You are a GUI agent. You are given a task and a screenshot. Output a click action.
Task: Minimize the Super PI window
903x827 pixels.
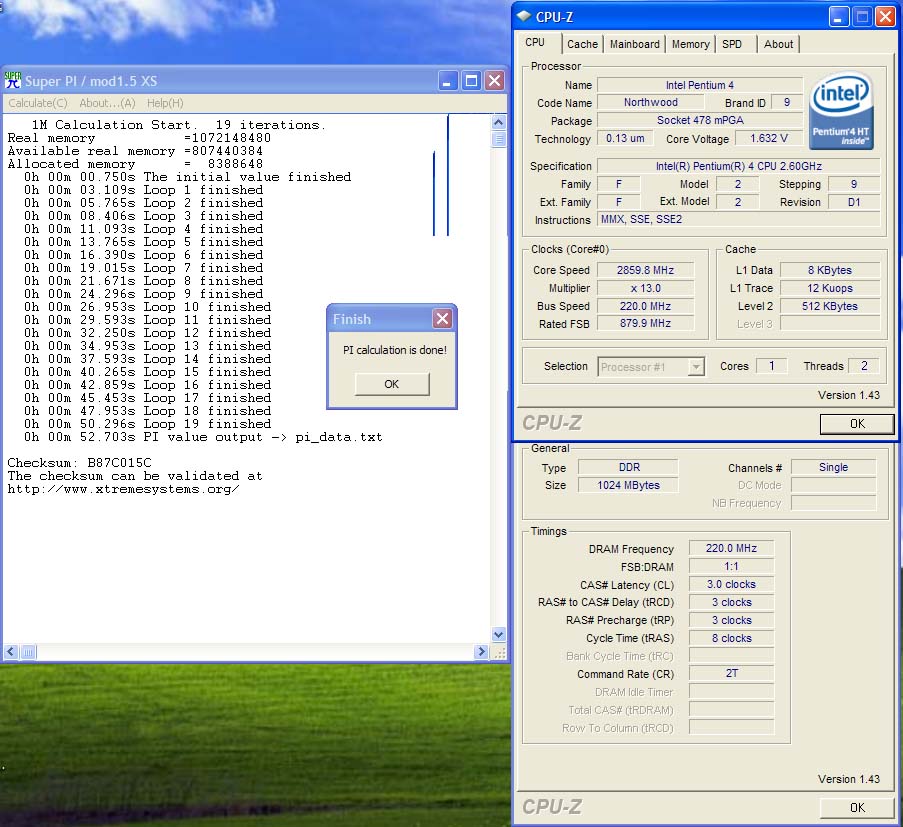(x=447, y=81)
